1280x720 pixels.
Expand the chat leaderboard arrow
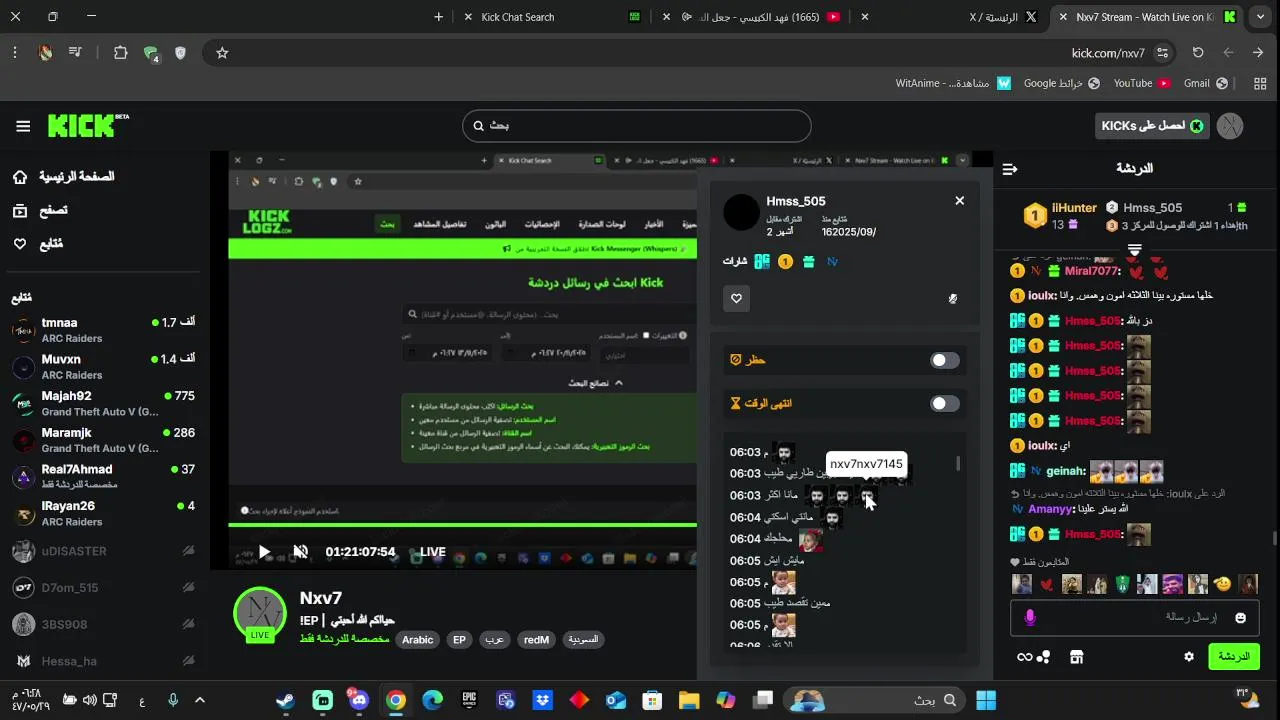[x=1134, y=249]
